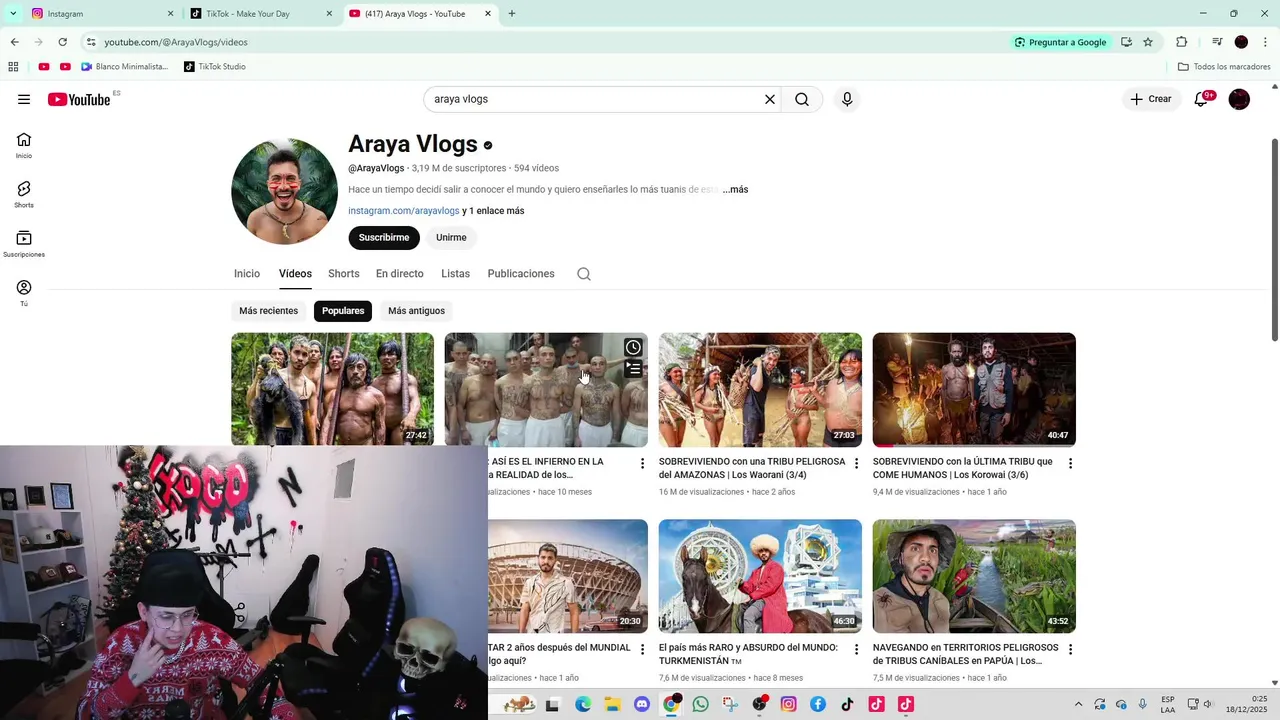Open the channel Inicio tab
This screenshot has height=720, width=1280.
[247, 274]
